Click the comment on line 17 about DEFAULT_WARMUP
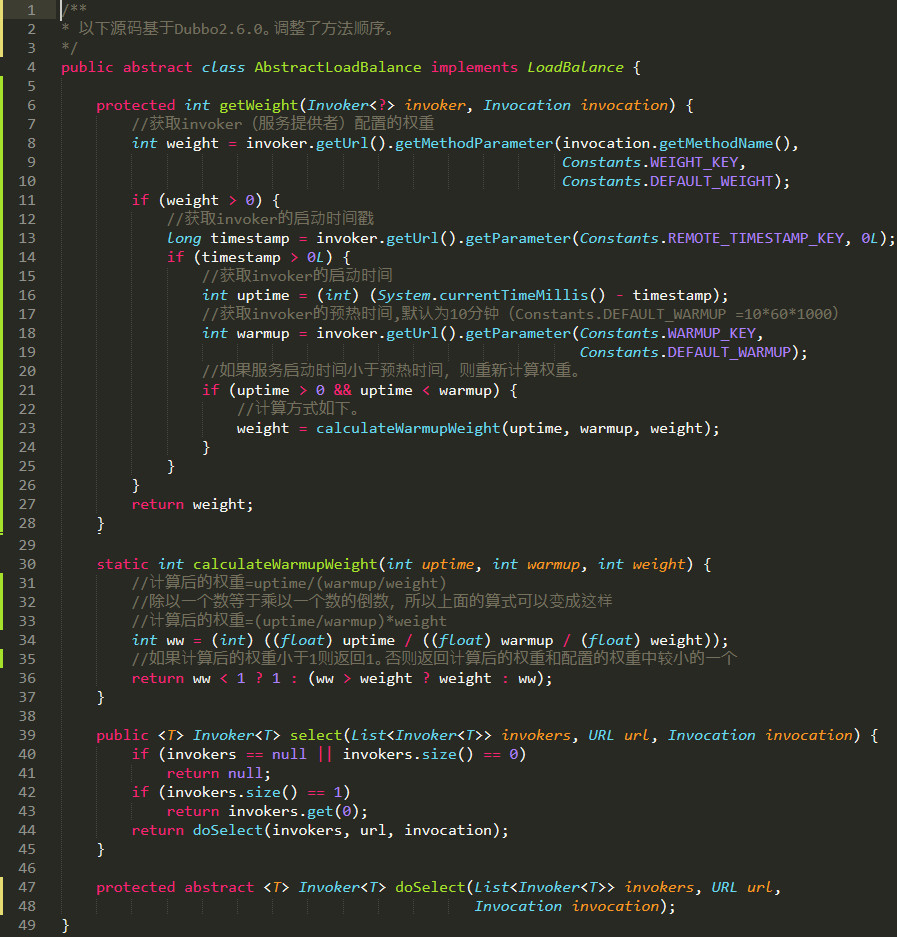 (521, 314)
